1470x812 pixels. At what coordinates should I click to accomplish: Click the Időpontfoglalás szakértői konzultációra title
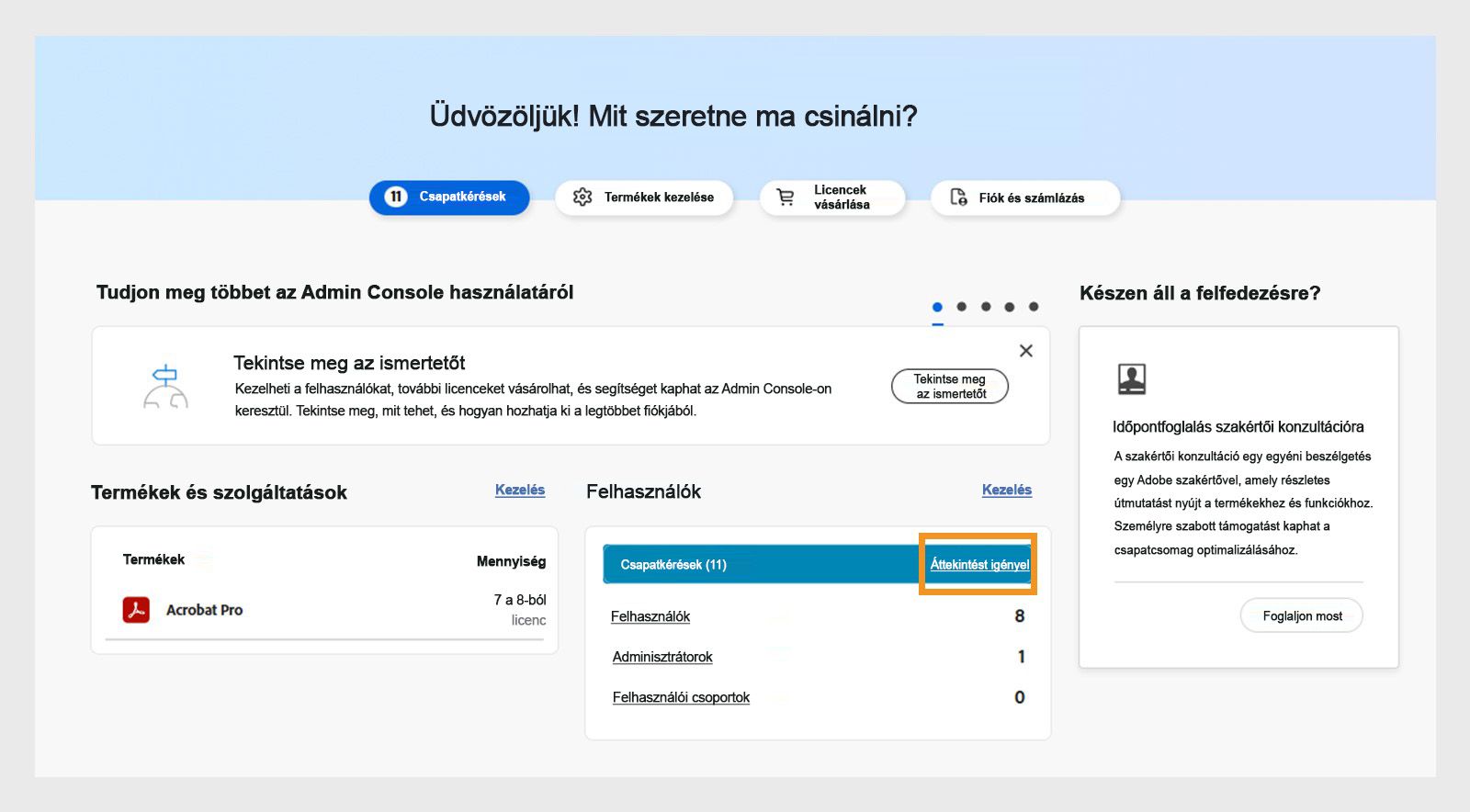[x=1238, y=427]
